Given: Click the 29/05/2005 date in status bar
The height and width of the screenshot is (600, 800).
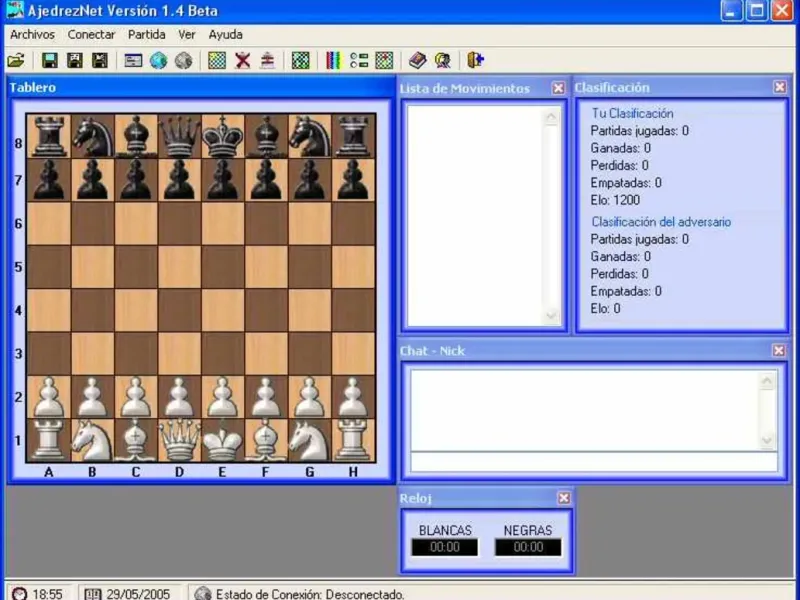Looking at the screenshot, I should point(138,594).
